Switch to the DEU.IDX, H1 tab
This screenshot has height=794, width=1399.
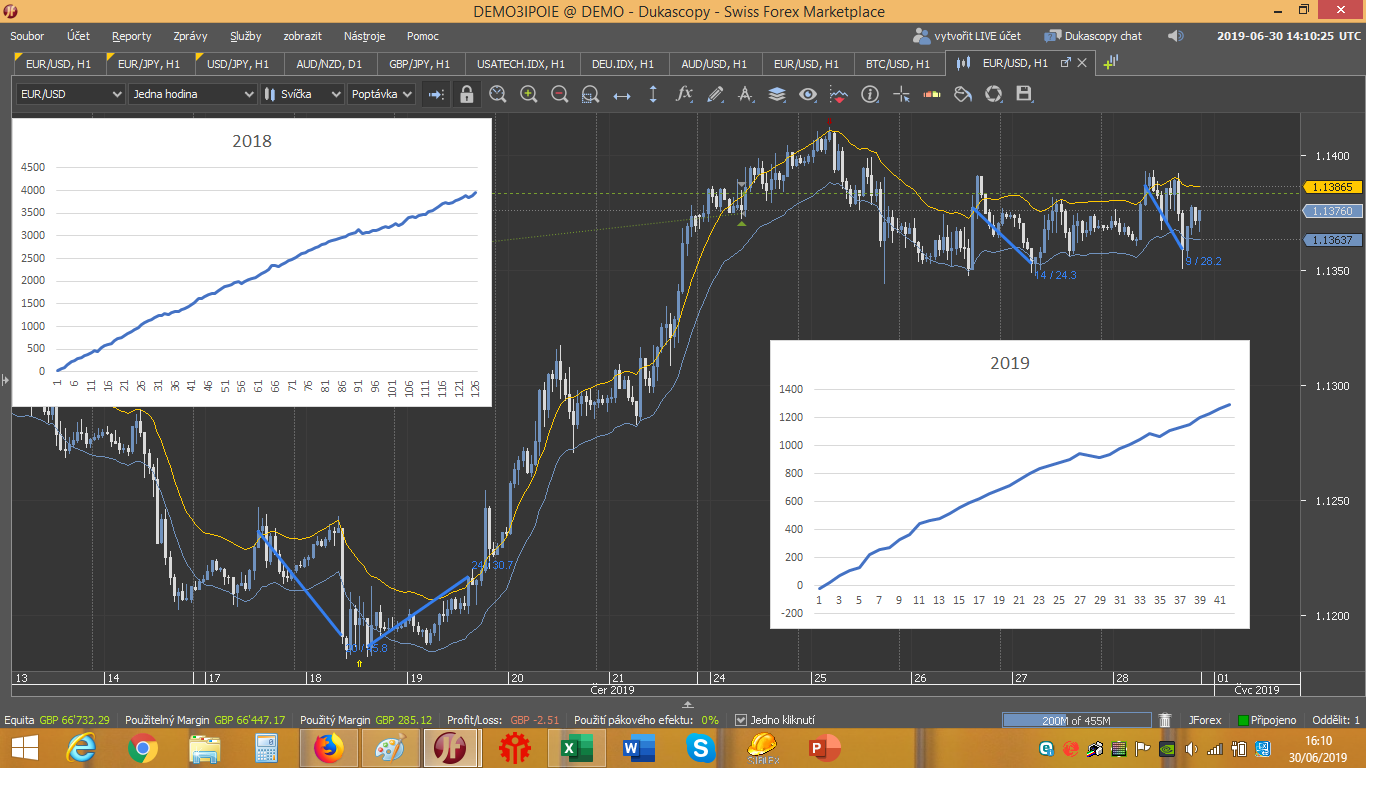coord(623,63)
